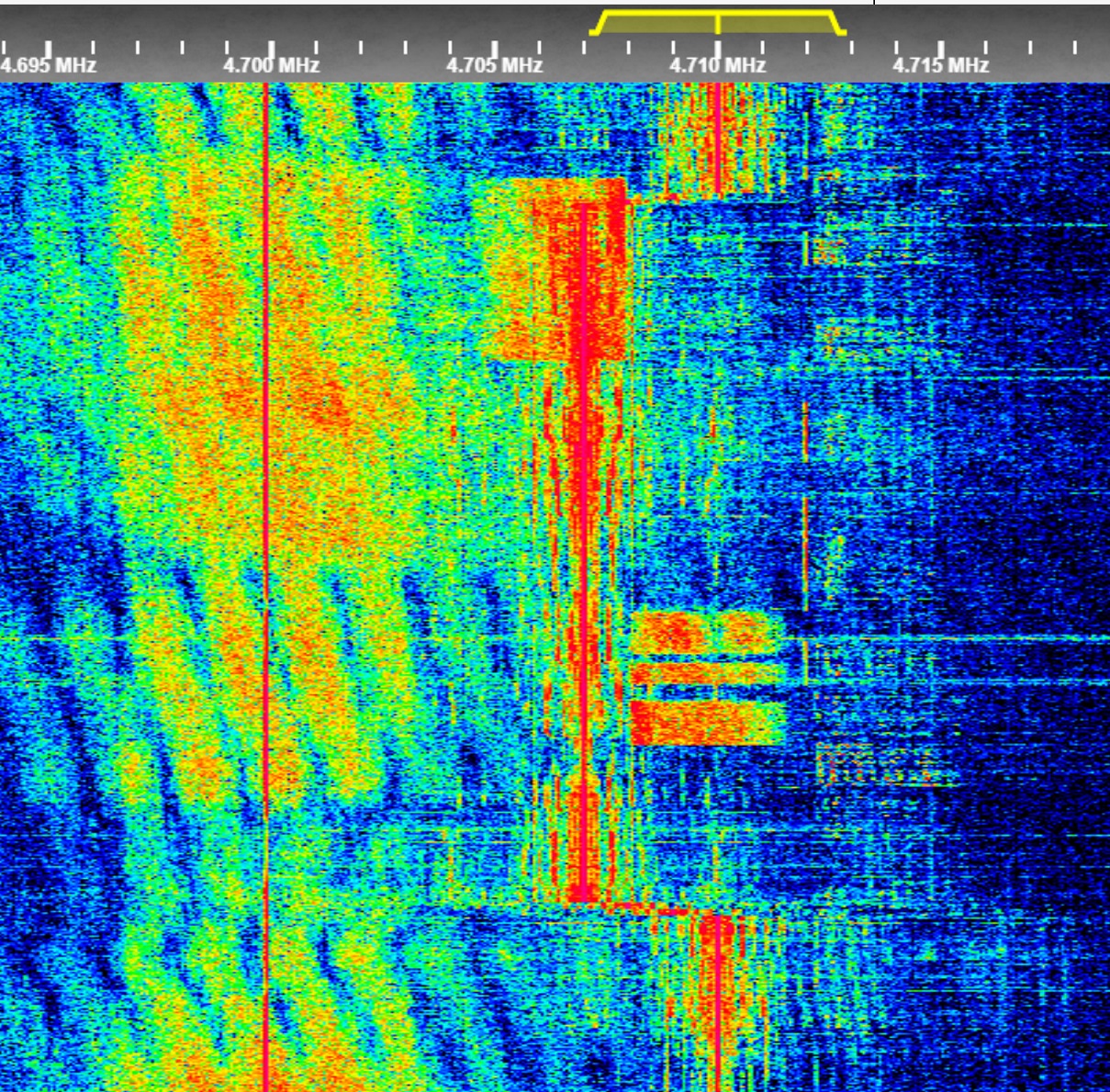Click the 4.700 MHz frequency scale label
The width and height of the screenshot is (1110, 1092).
pyautogui.click(x=271, y=65)
